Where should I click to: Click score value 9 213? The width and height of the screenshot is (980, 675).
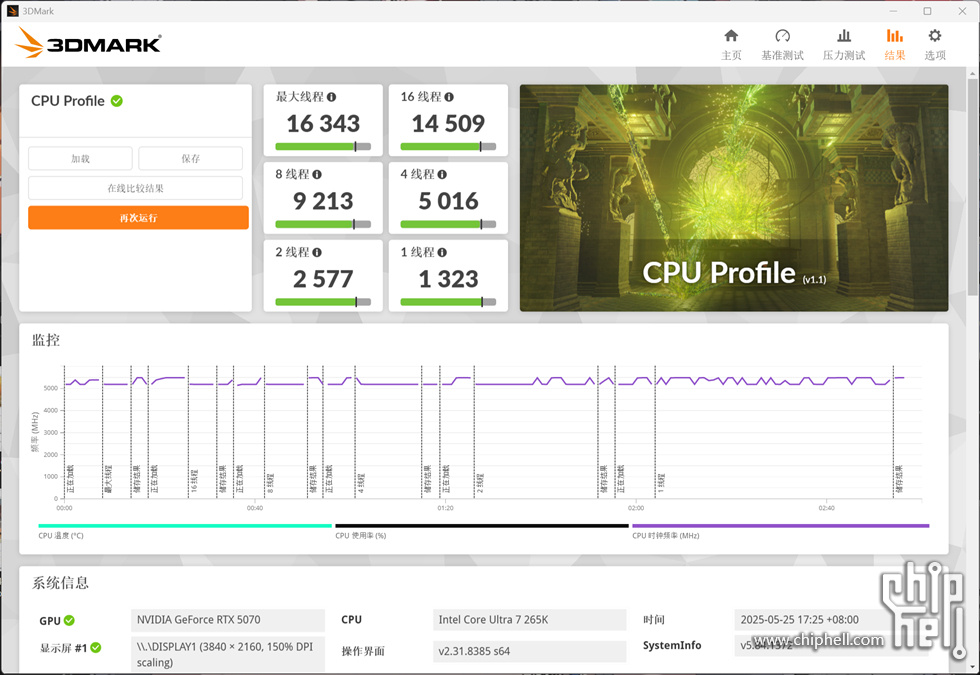[323, 201]
